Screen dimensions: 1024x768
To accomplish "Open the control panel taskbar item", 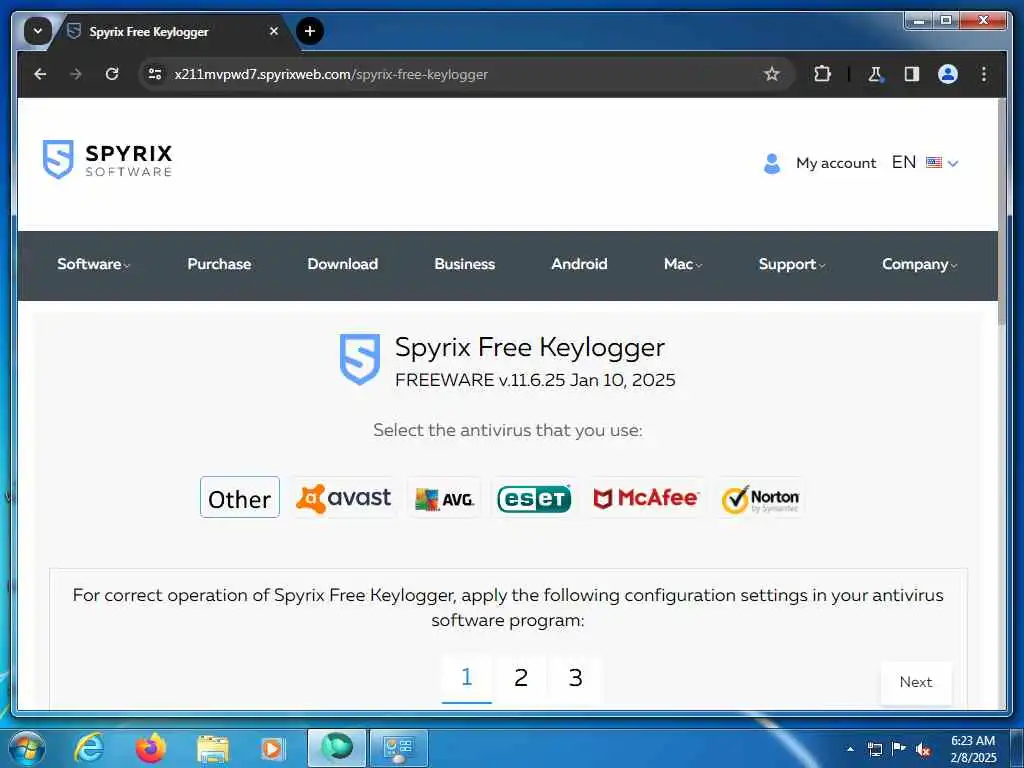I will 399,748.
